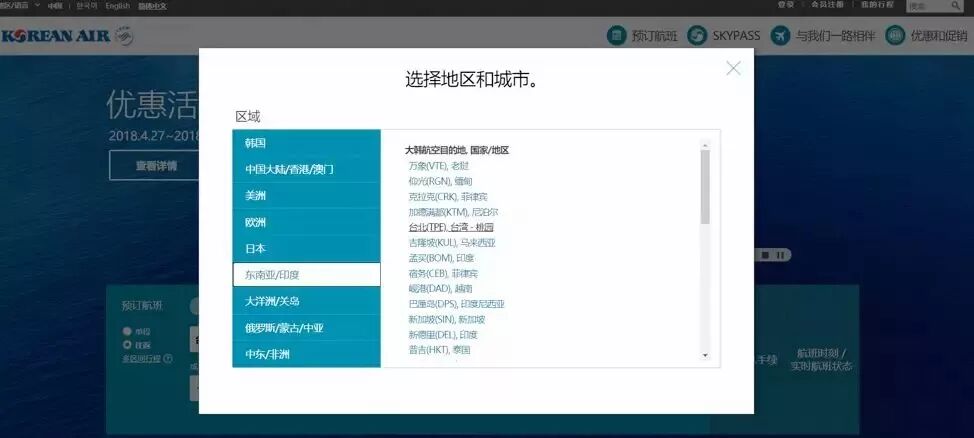Select the 往返 round-trip radio button
The height and width of the screenshot is (438, 974).
127,344
